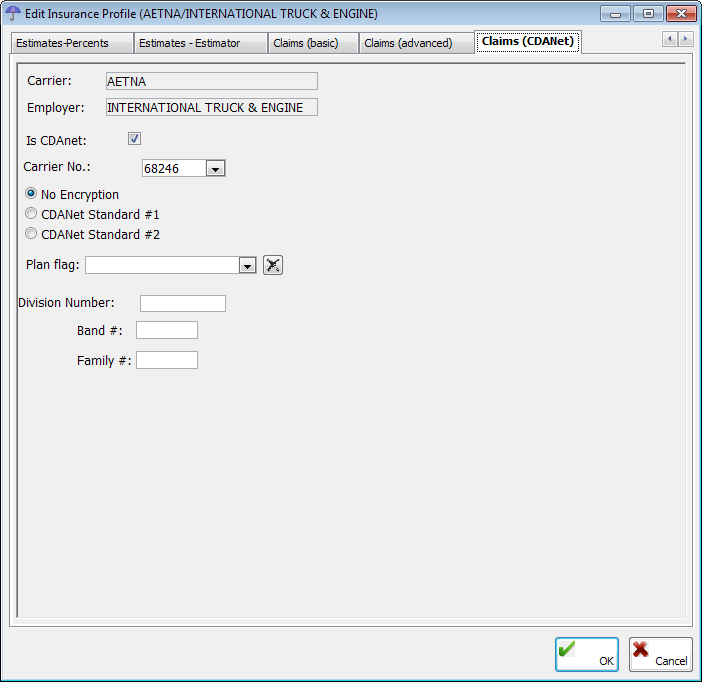
Task: Click into the Family # field
Action: pyautogui.click(x=167, y=360)
